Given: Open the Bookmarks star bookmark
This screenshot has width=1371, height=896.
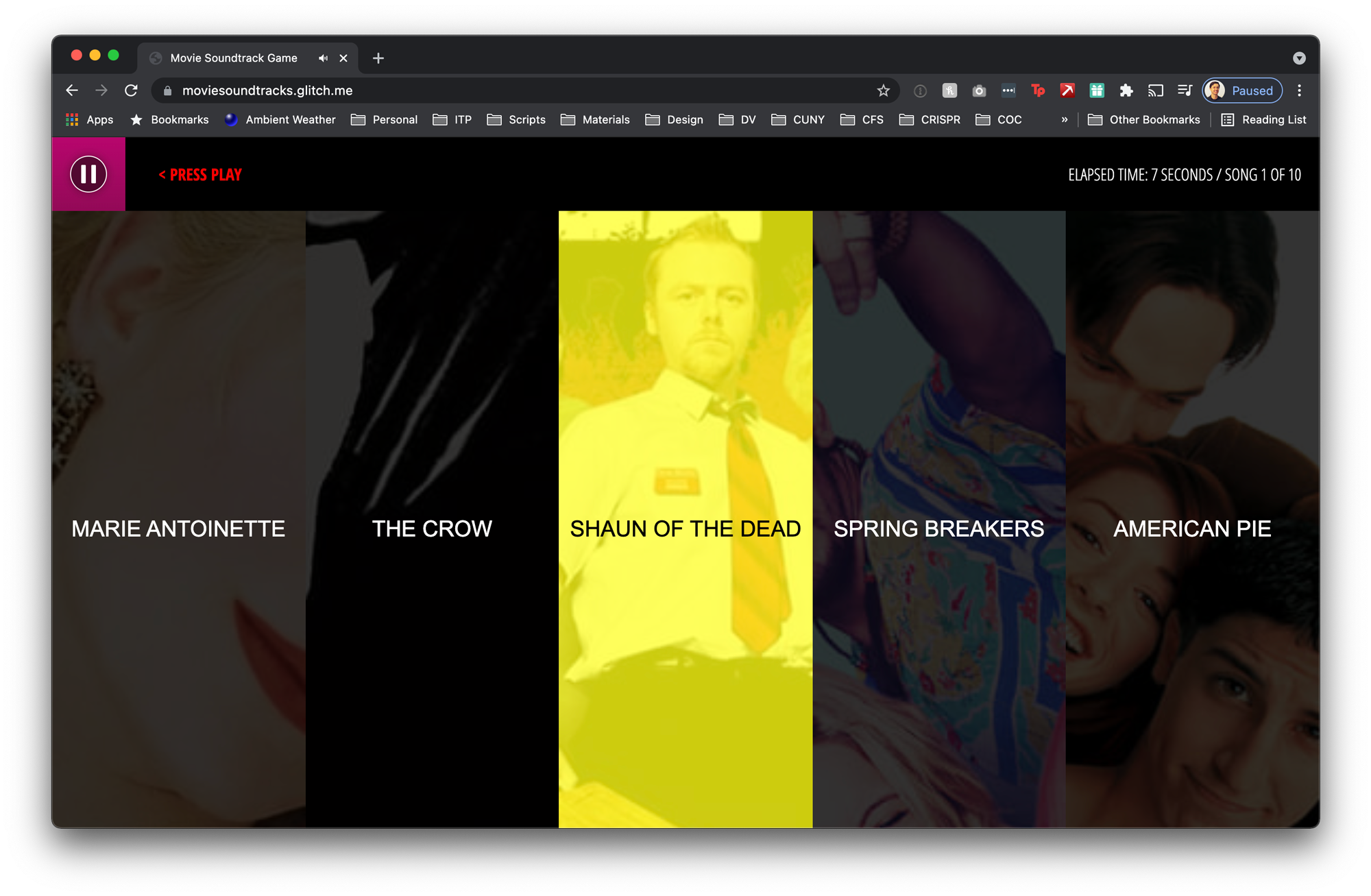Looking at the screenshot, I should pyautogui.click(x=169, y=120).
